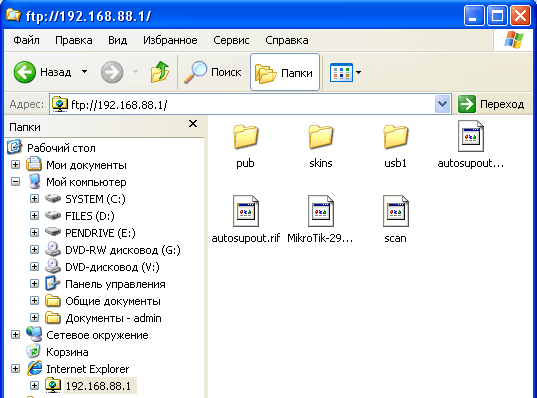This screenshot has width=537, height=398.
Task: Open the Вид menu
Action: pos(117,40)
